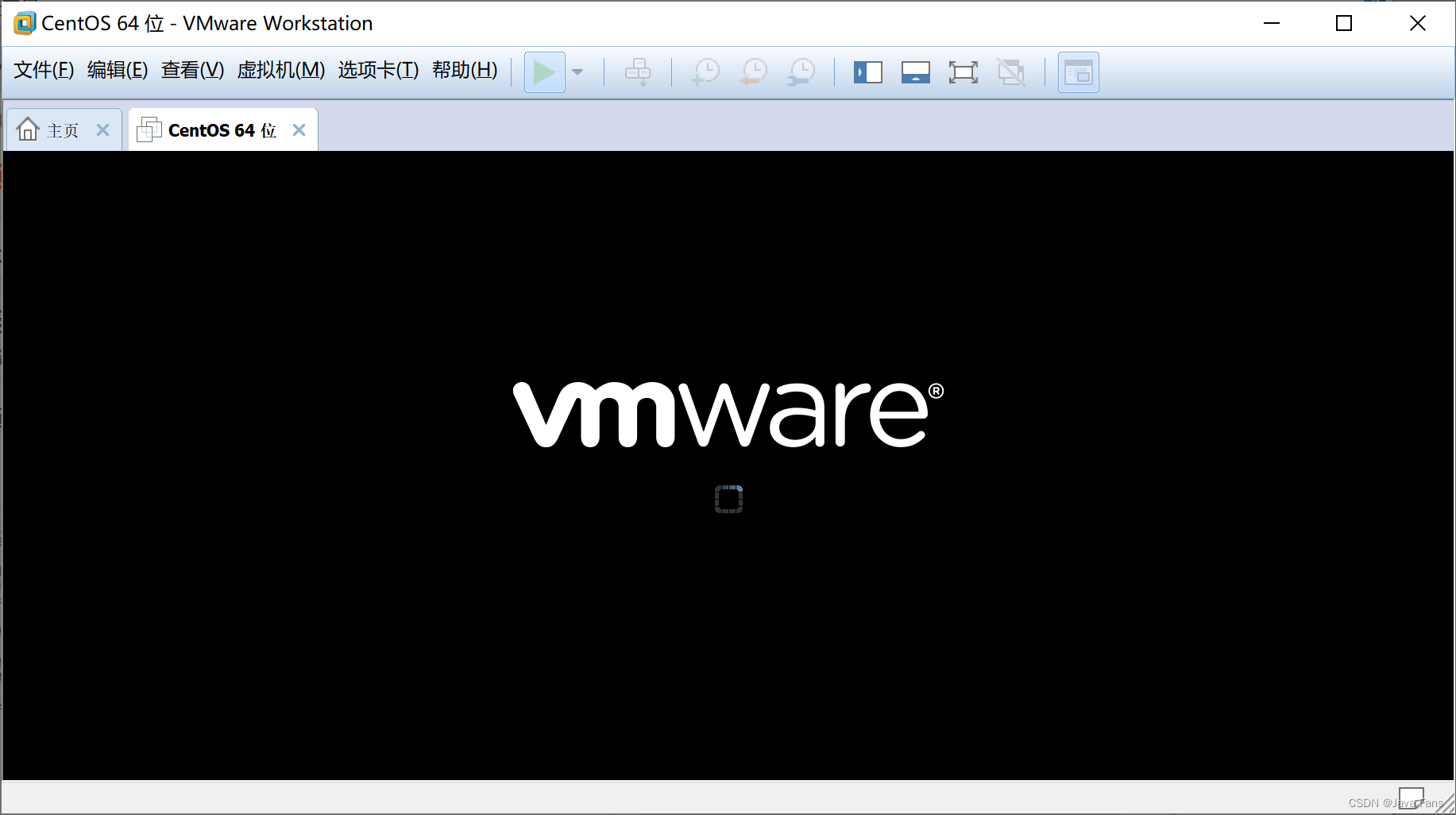Open the 虚拟机(M) menu
This screenshot has width=1456, height=815.
[x=281, y=71]
